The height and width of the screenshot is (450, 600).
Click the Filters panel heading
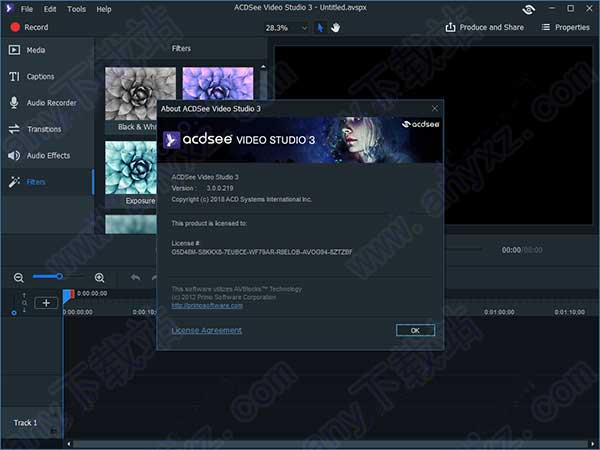point(181,49)
